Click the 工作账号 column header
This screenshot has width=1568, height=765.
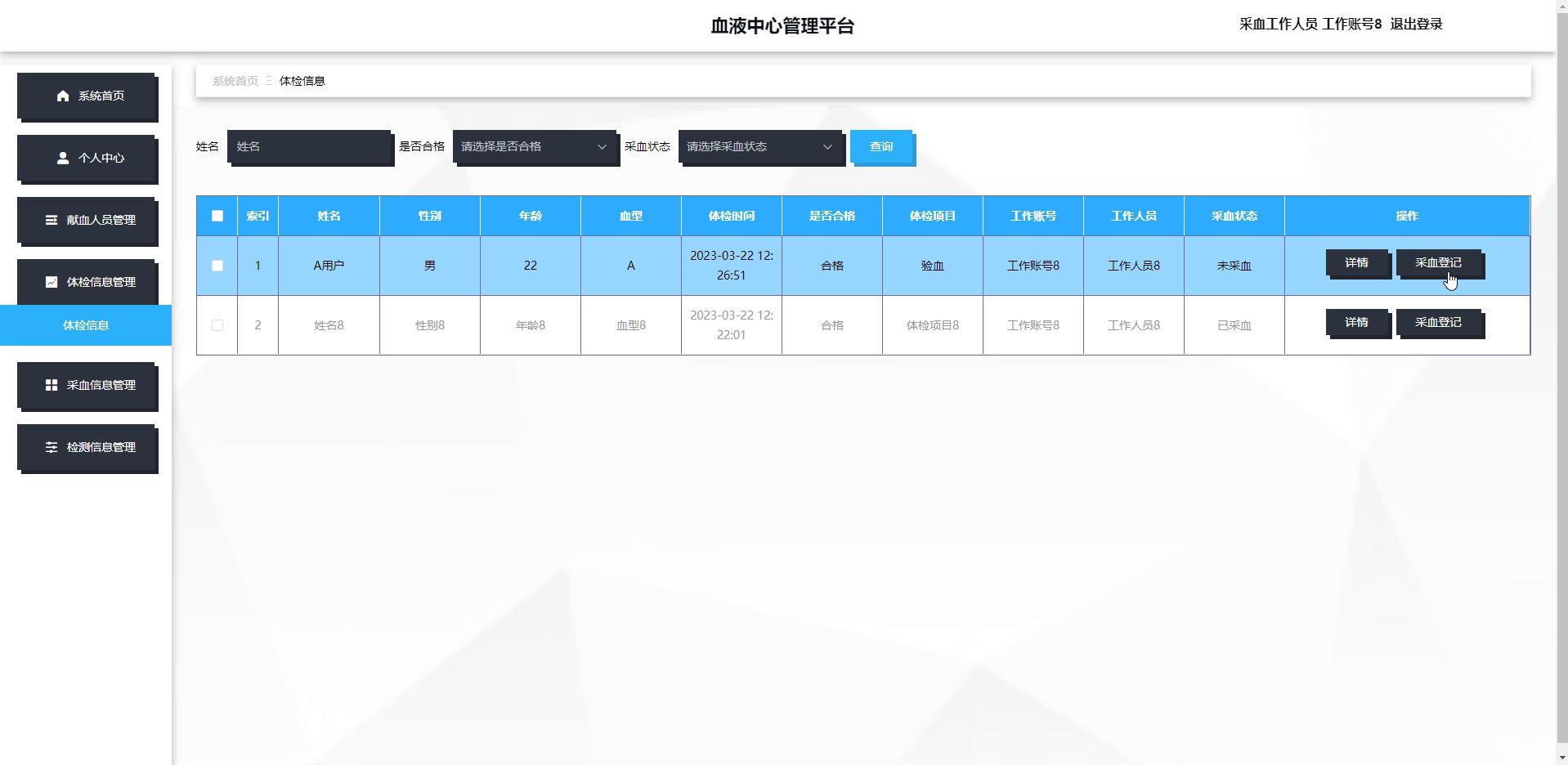[1033, 216]
